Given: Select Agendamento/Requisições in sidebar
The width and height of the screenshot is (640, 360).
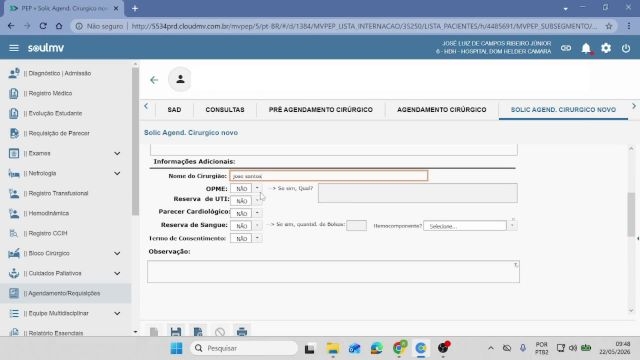Looking at the screenshot, I should pyautogui.click(x=66, y=293).
